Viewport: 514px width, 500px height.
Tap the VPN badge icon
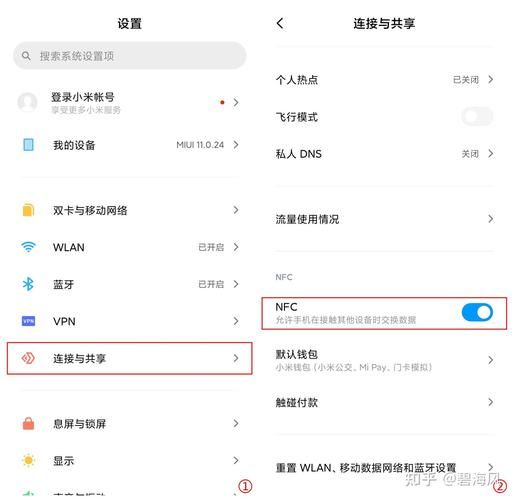click(x=28, y=321)
